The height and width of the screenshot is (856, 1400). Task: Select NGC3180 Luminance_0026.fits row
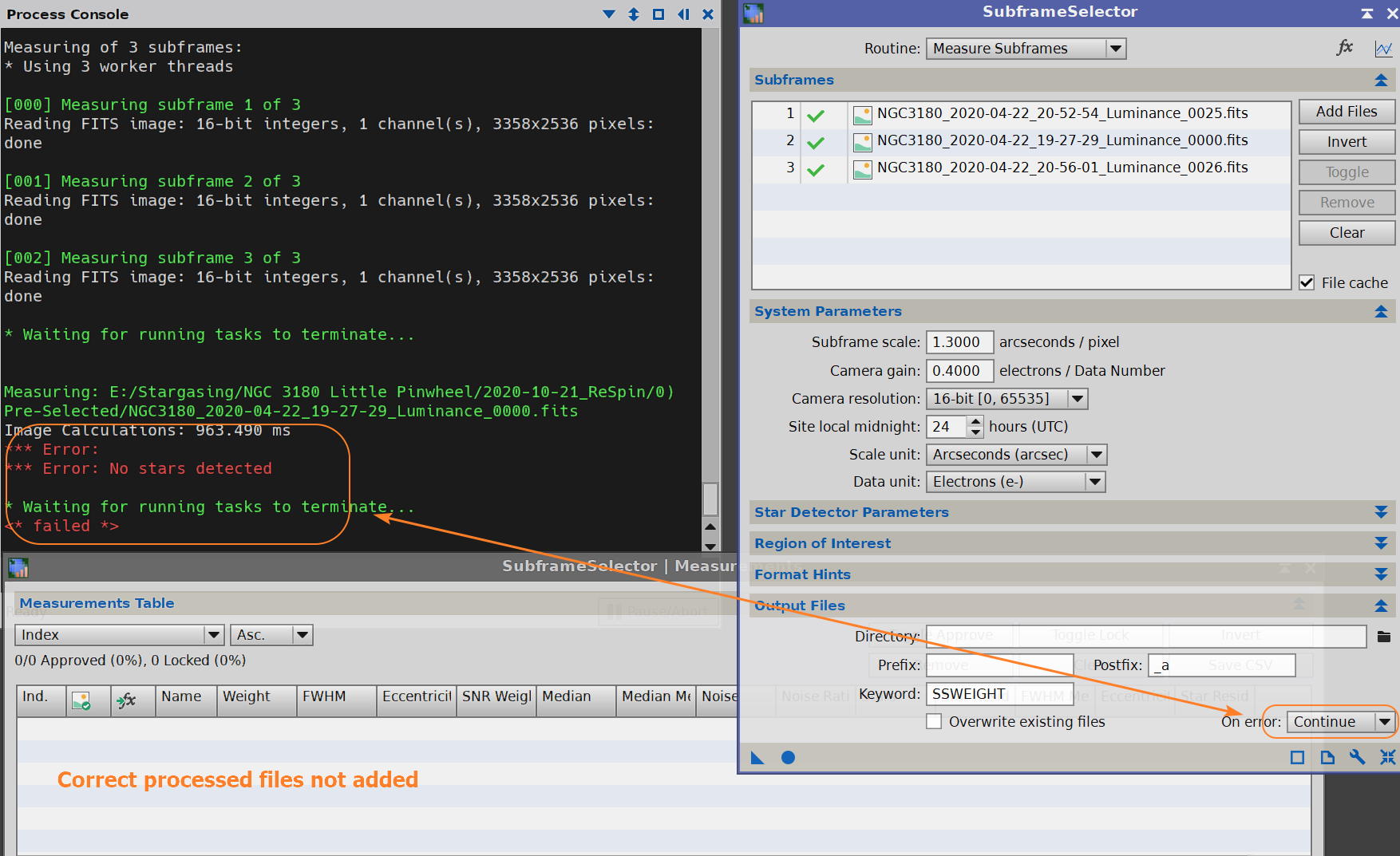(1021, 168)
